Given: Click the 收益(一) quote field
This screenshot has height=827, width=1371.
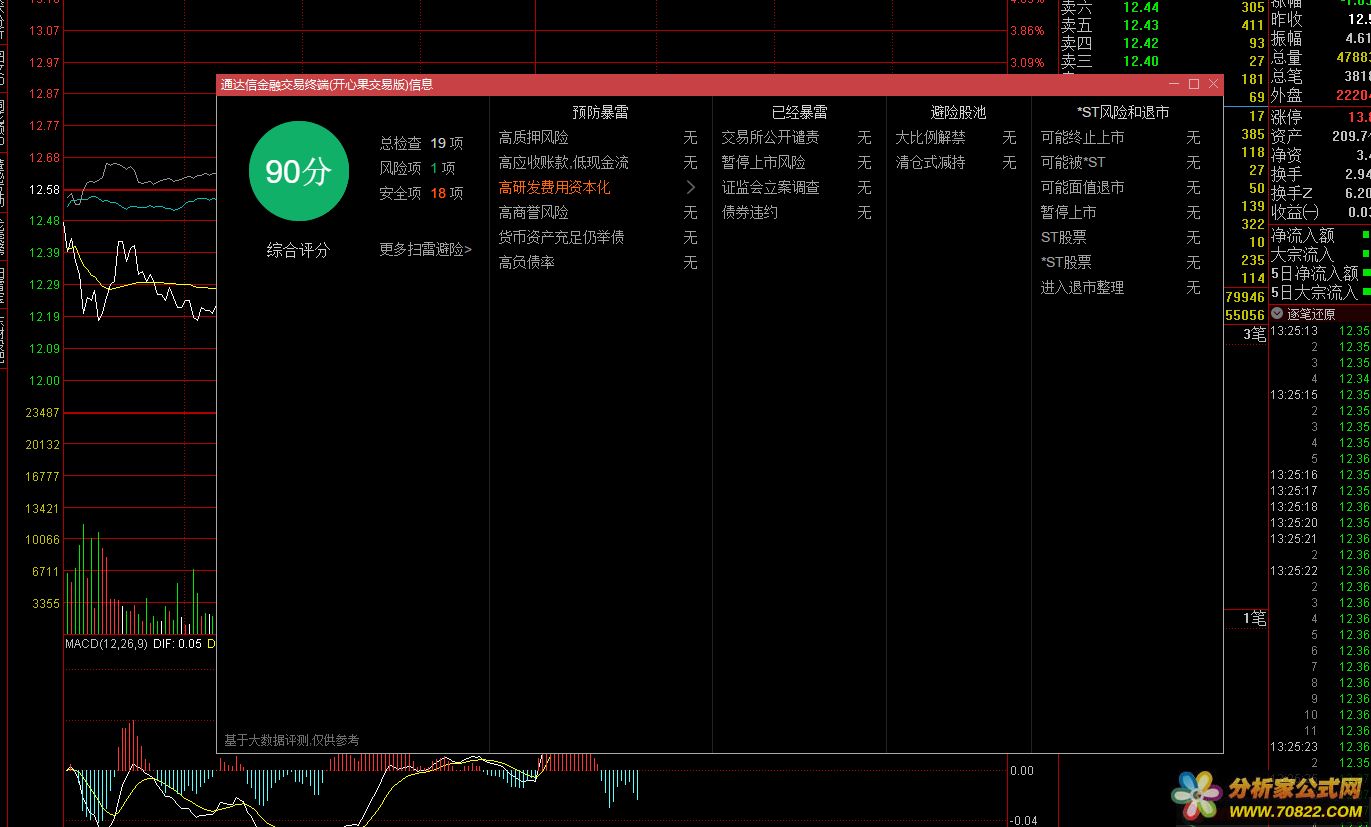Looking at the screenshot, I should [1320, 211].
